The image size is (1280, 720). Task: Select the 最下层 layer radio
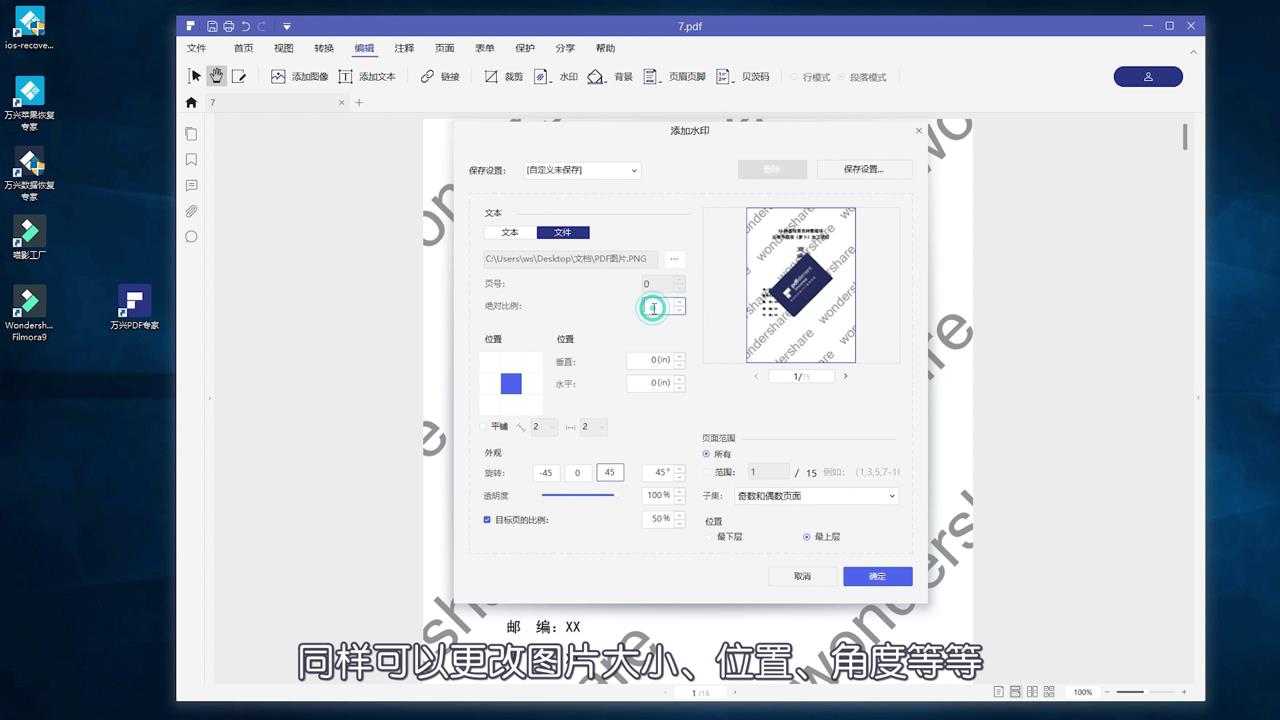pyautogui.click(x=709, y=537)
